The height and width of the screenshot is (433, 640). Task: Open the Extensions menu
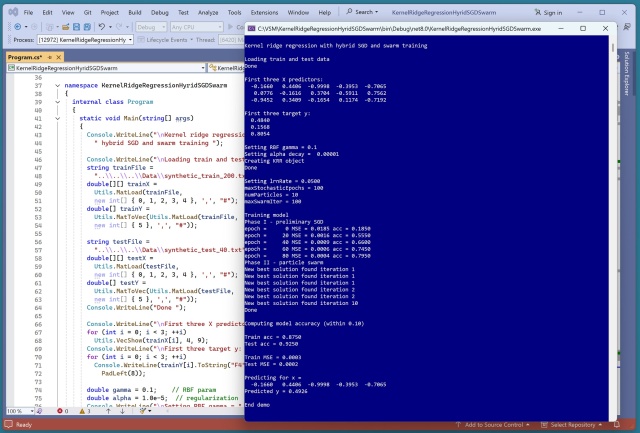click(x=264, y=12)
